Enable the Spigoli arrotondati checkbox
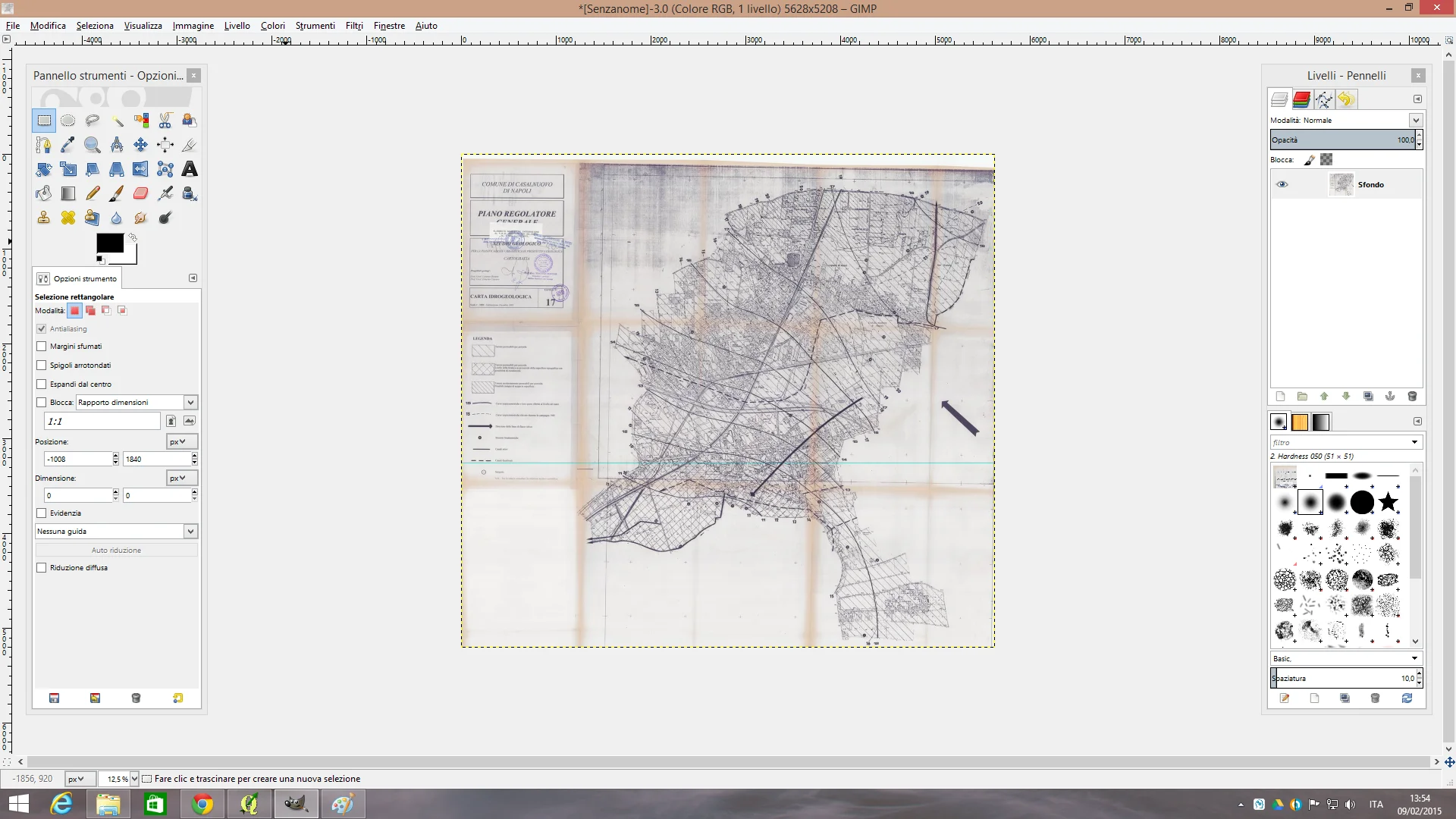 pyautogui.click(x=42, y=366)
